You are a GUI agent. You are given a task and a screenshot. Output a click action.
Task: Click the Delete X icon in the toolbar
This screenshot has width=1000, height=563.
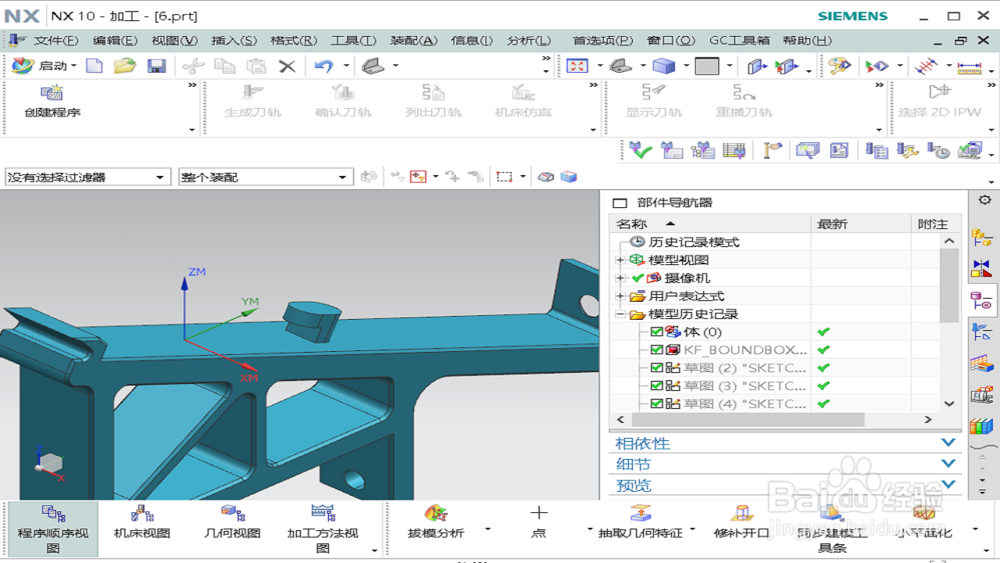click(x=287, y=66)
